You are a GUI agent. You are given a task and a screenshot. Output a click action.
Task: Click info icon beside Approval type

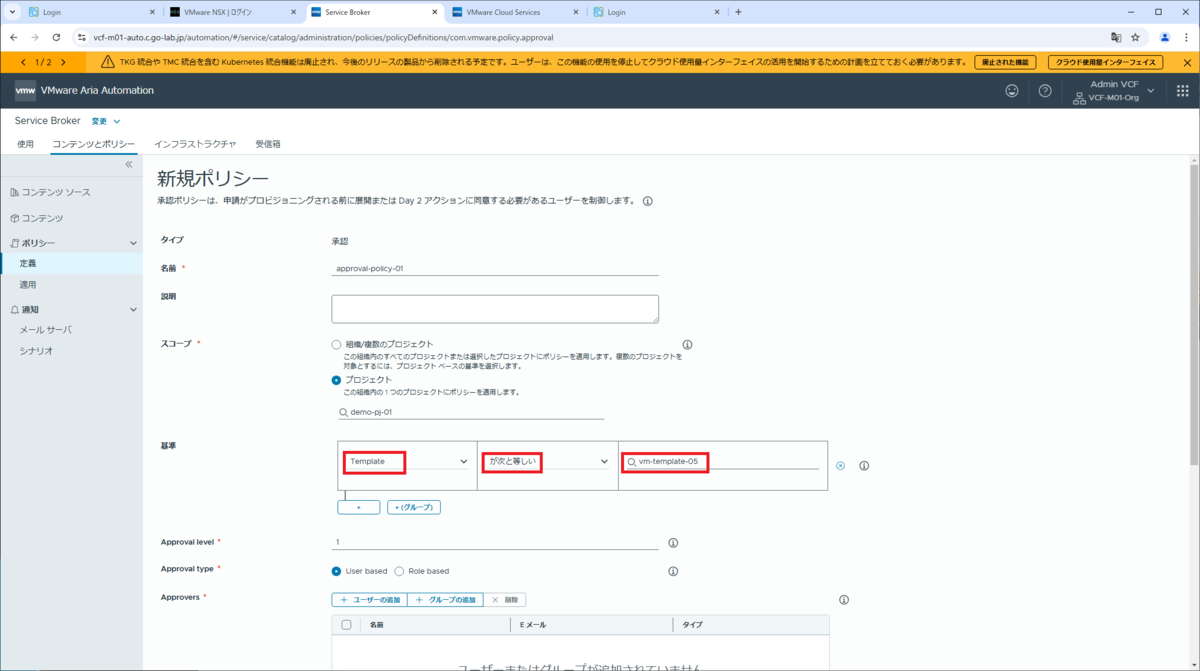673,572
